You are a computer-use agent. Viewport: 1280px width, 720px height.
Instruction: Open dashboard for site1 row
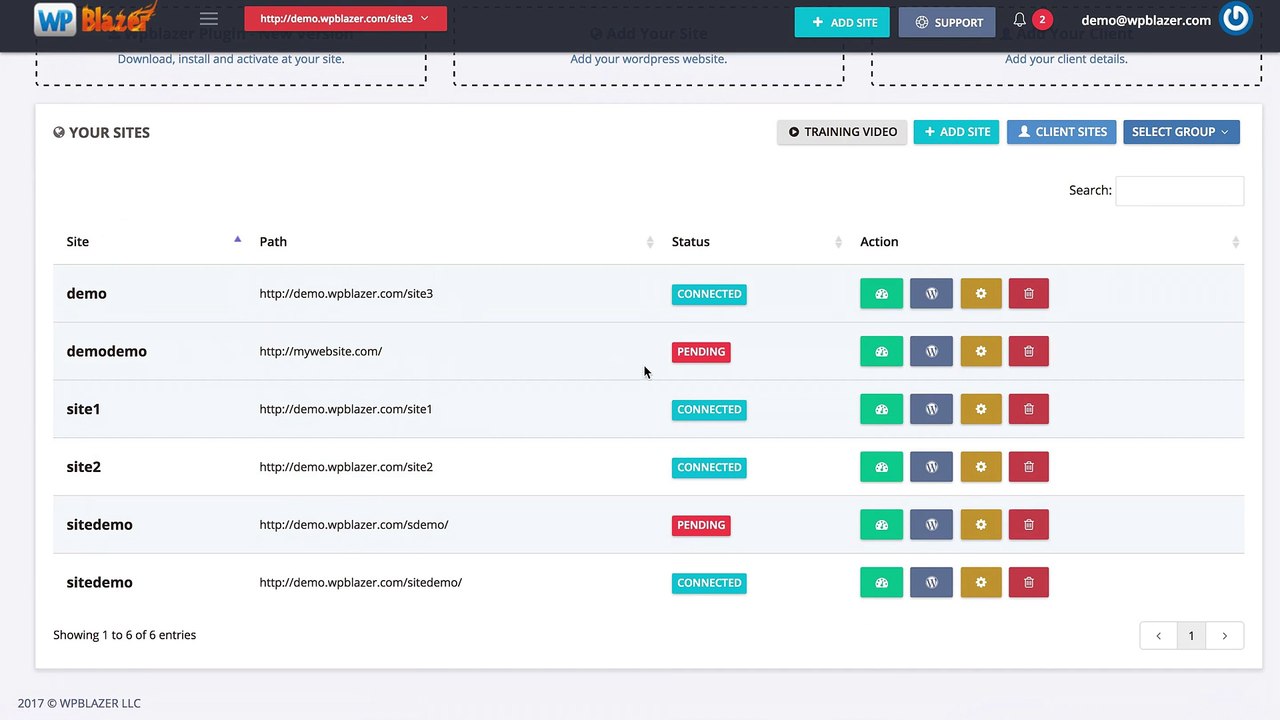tap(881, 409)
